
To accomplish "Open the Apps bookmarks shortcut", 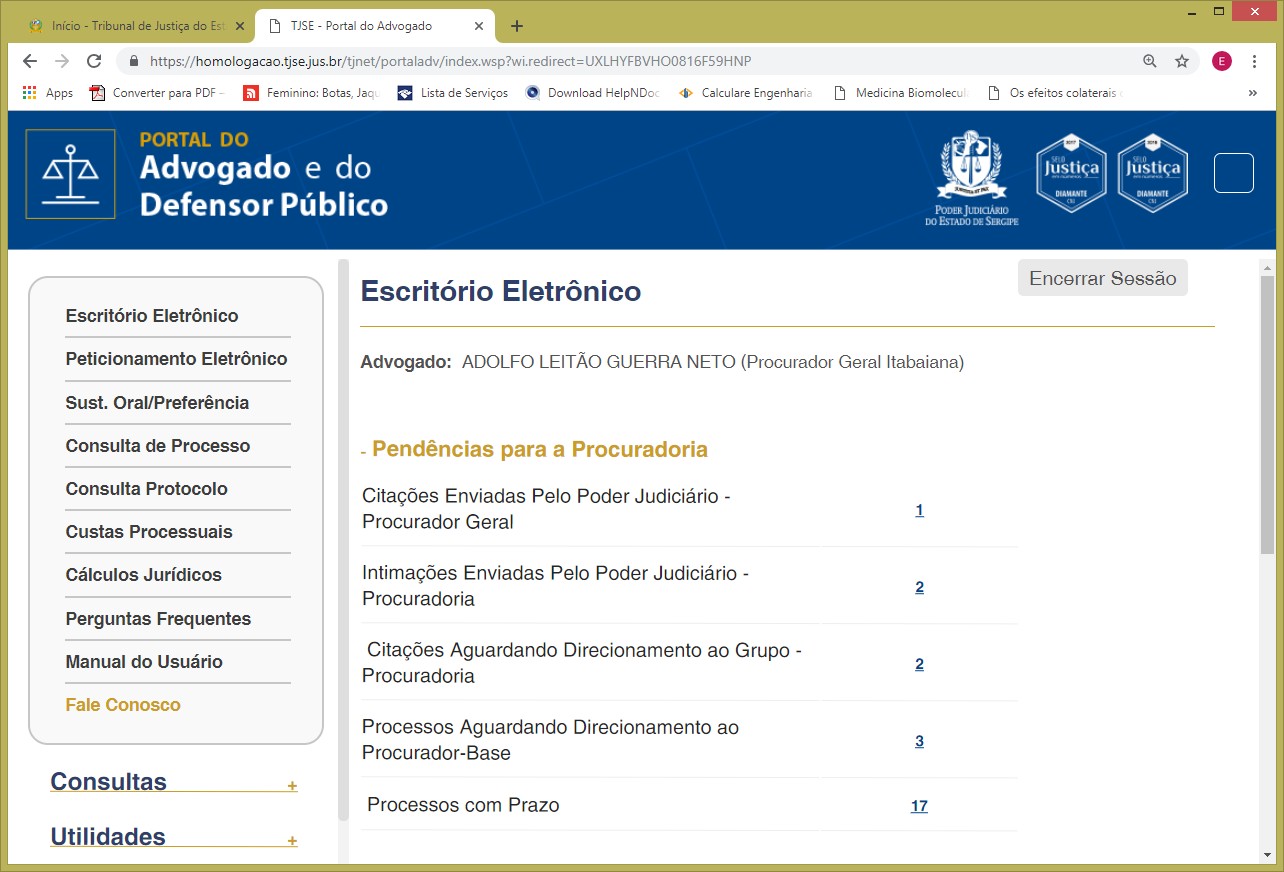I will coord(48,93).
